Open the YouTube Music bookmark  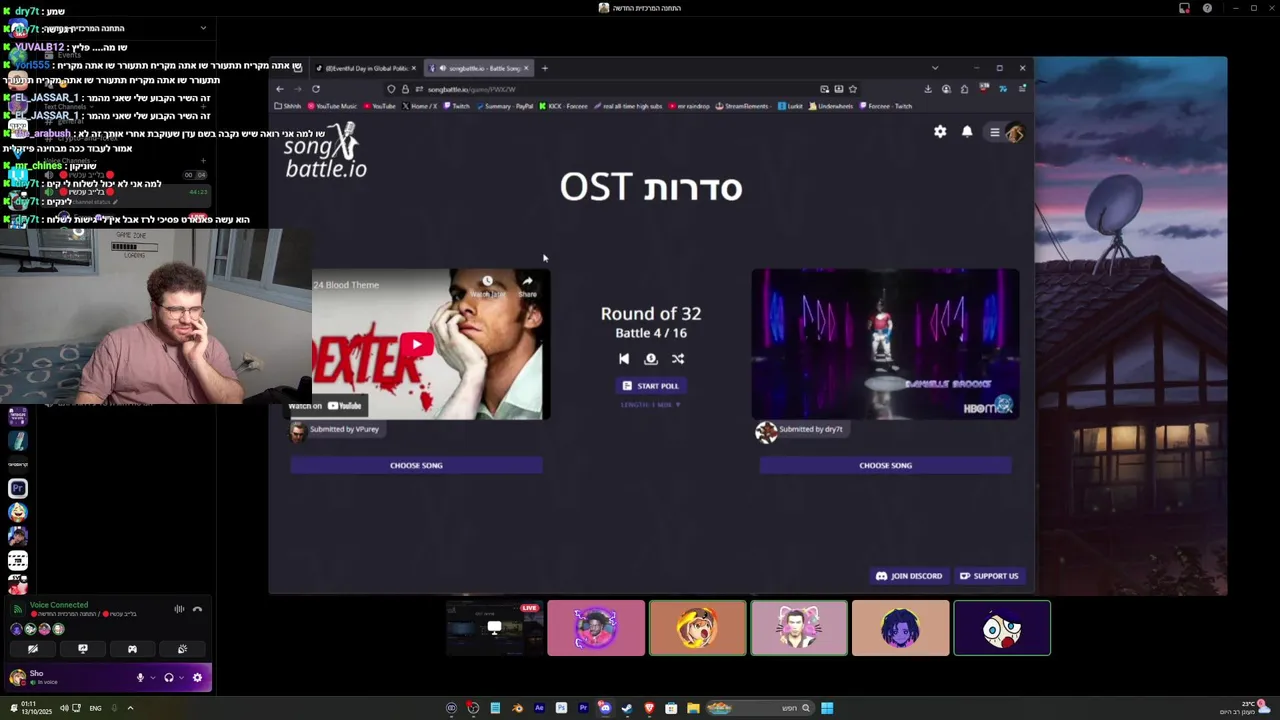click(332, 106)
